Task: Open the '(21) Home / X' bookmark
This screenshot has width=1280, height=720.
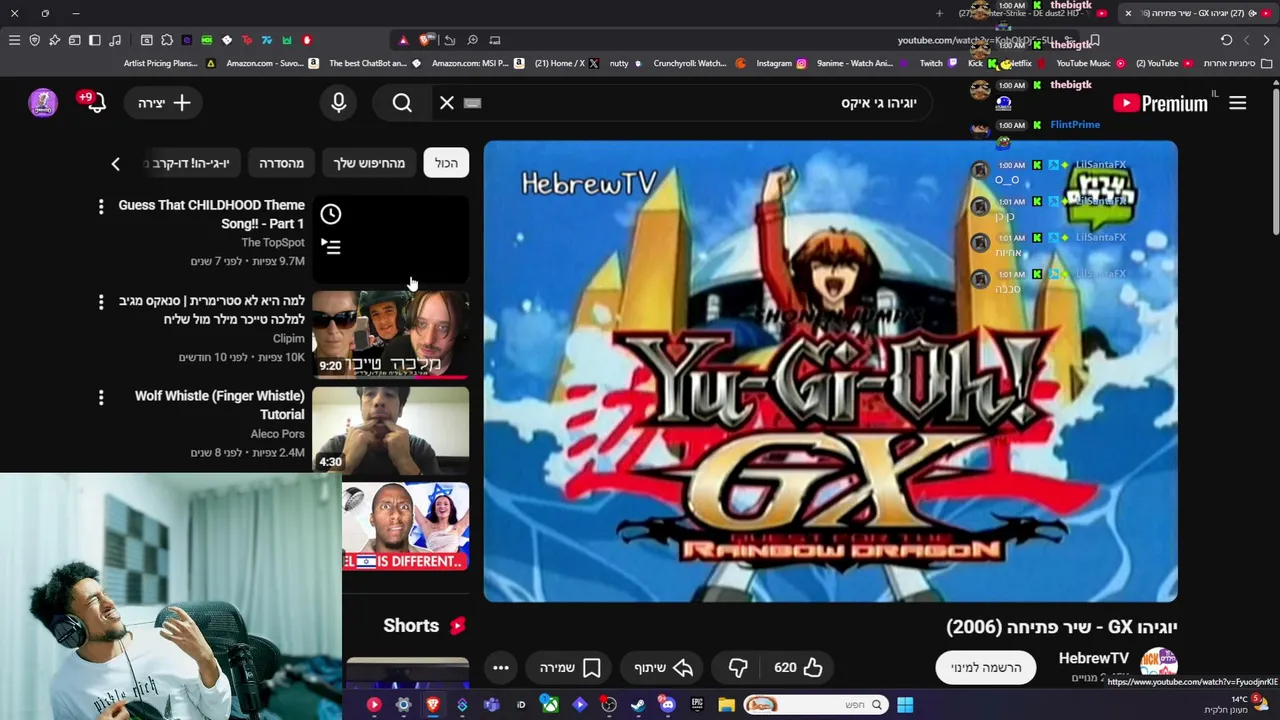Action: pos(566,63)
